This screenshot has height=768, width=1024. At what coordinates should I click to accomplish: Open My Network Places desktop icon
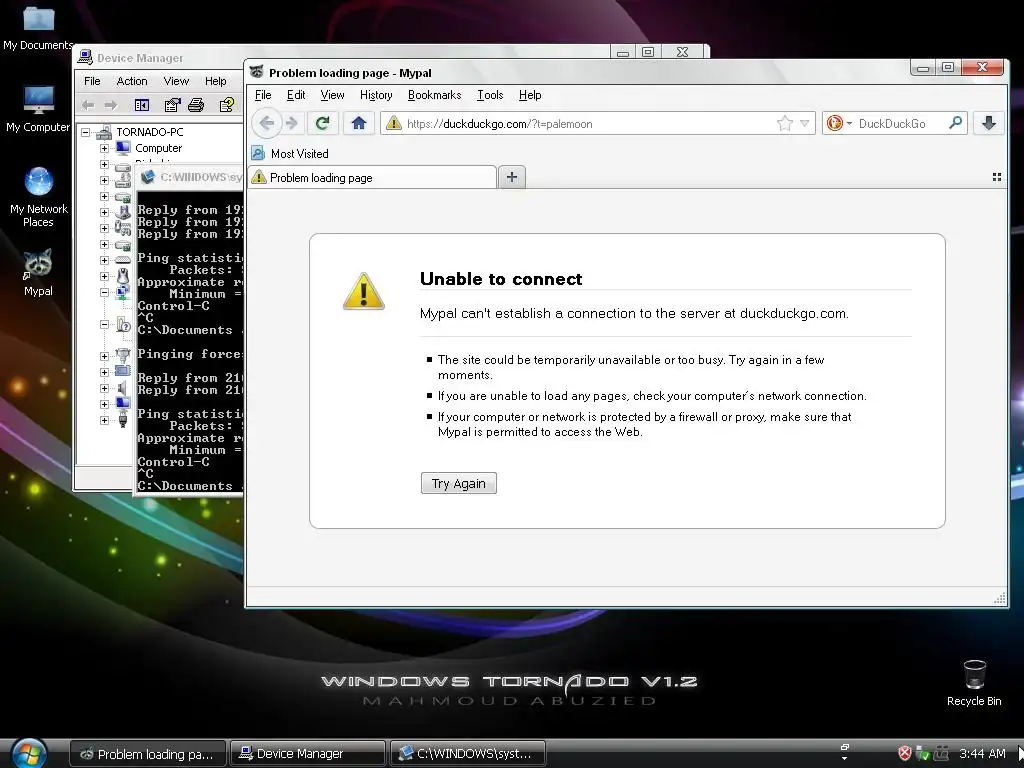click(39, 197)
